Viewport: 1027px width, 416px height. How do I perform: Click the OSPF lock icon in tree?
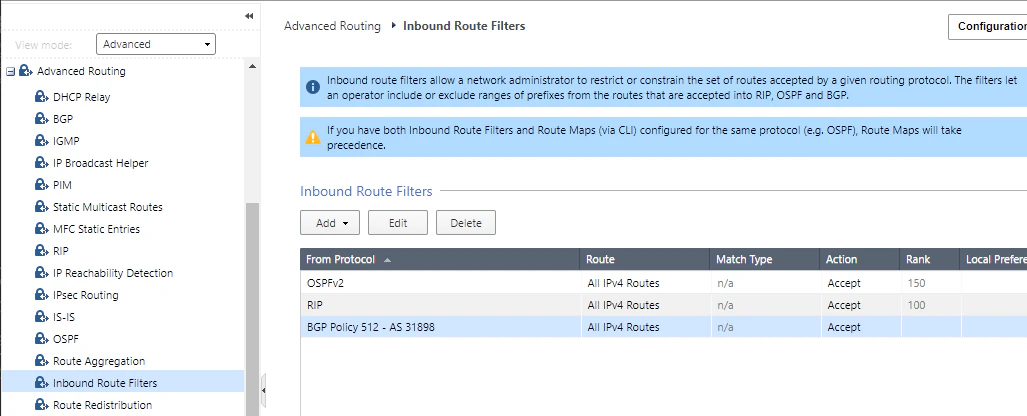point(42,339)
